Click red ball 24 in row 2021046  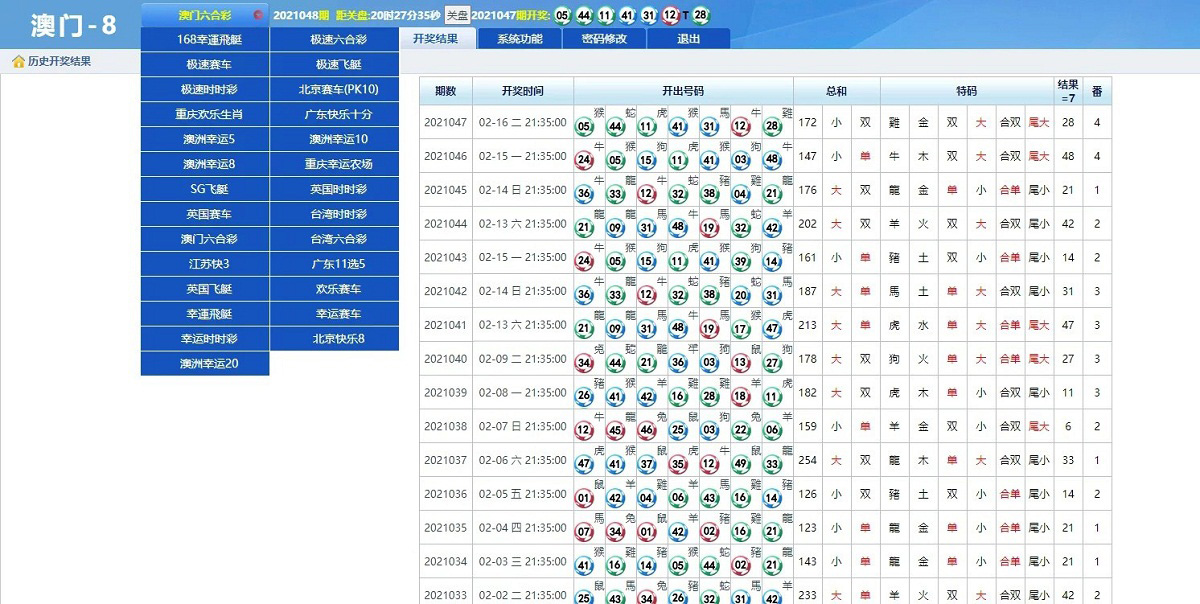[585, 161]
